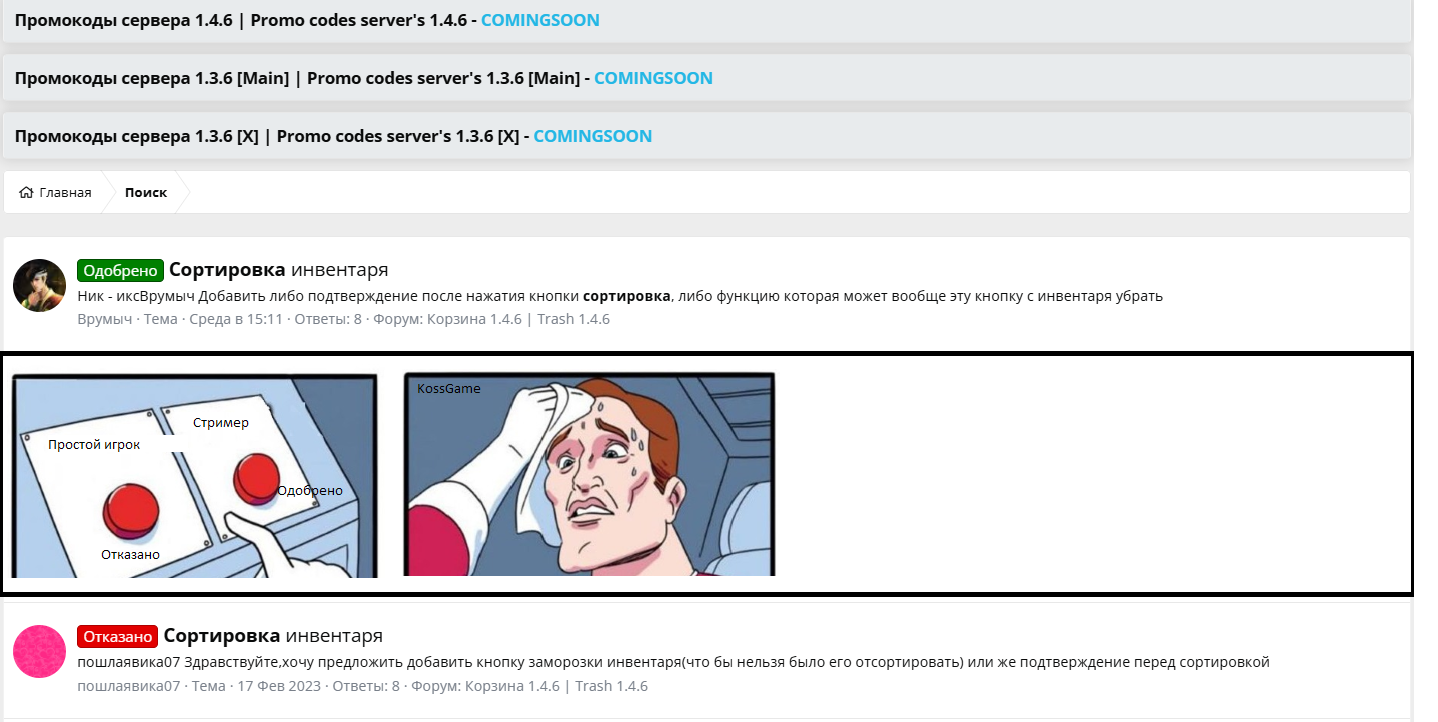Click the home icon in breadcrumb

coord(27,193)
